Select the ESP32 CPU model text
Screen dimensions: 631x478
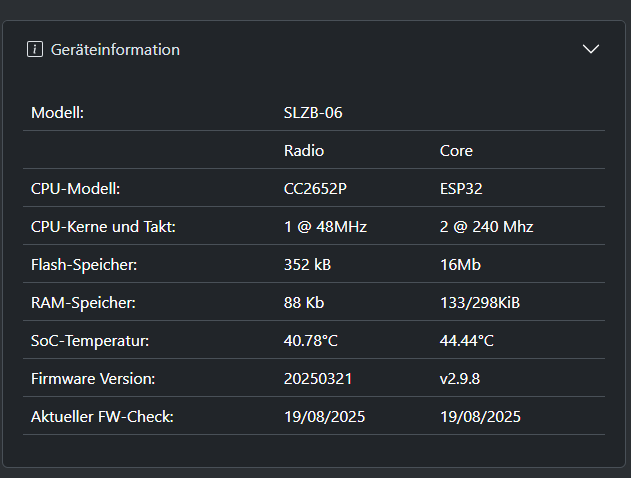point(461,188)
